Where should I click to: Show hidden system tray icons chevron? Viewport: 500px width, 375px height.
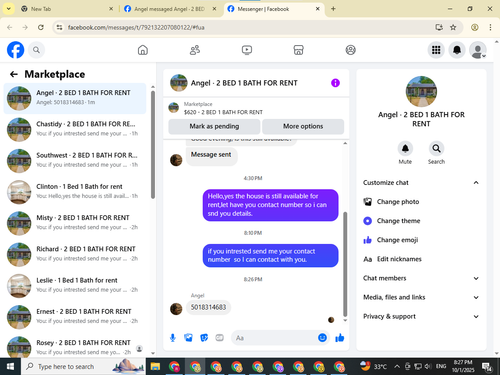point(397,366)
